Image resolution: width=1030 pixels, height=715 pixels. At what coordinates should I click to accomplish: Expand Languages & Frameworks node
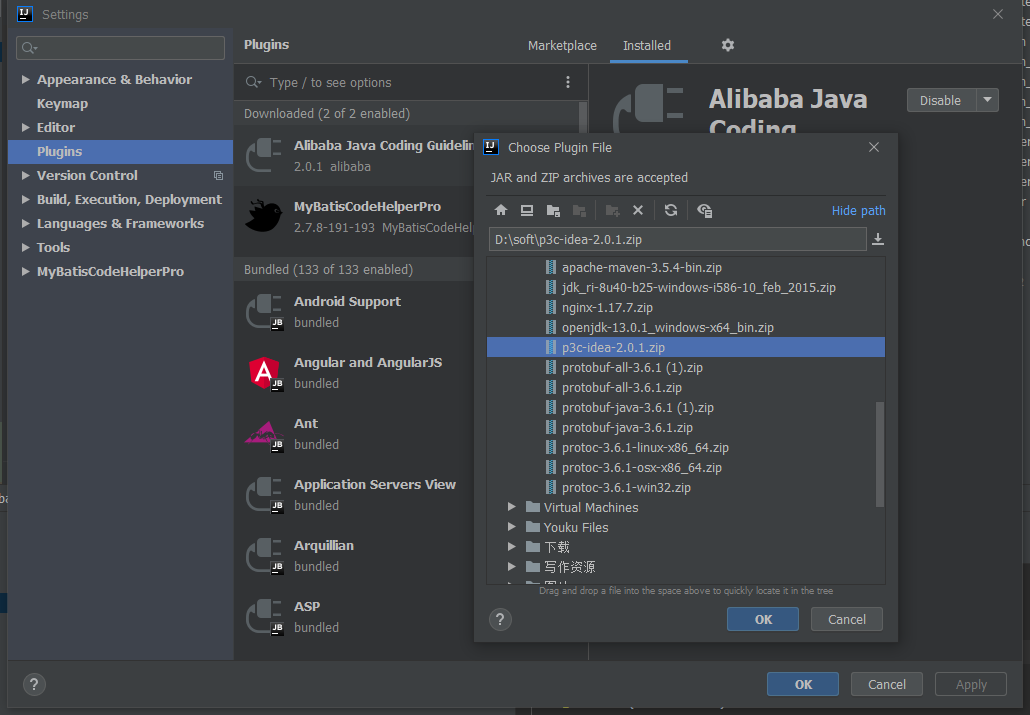pyautogui.click(x=26, y=223)
